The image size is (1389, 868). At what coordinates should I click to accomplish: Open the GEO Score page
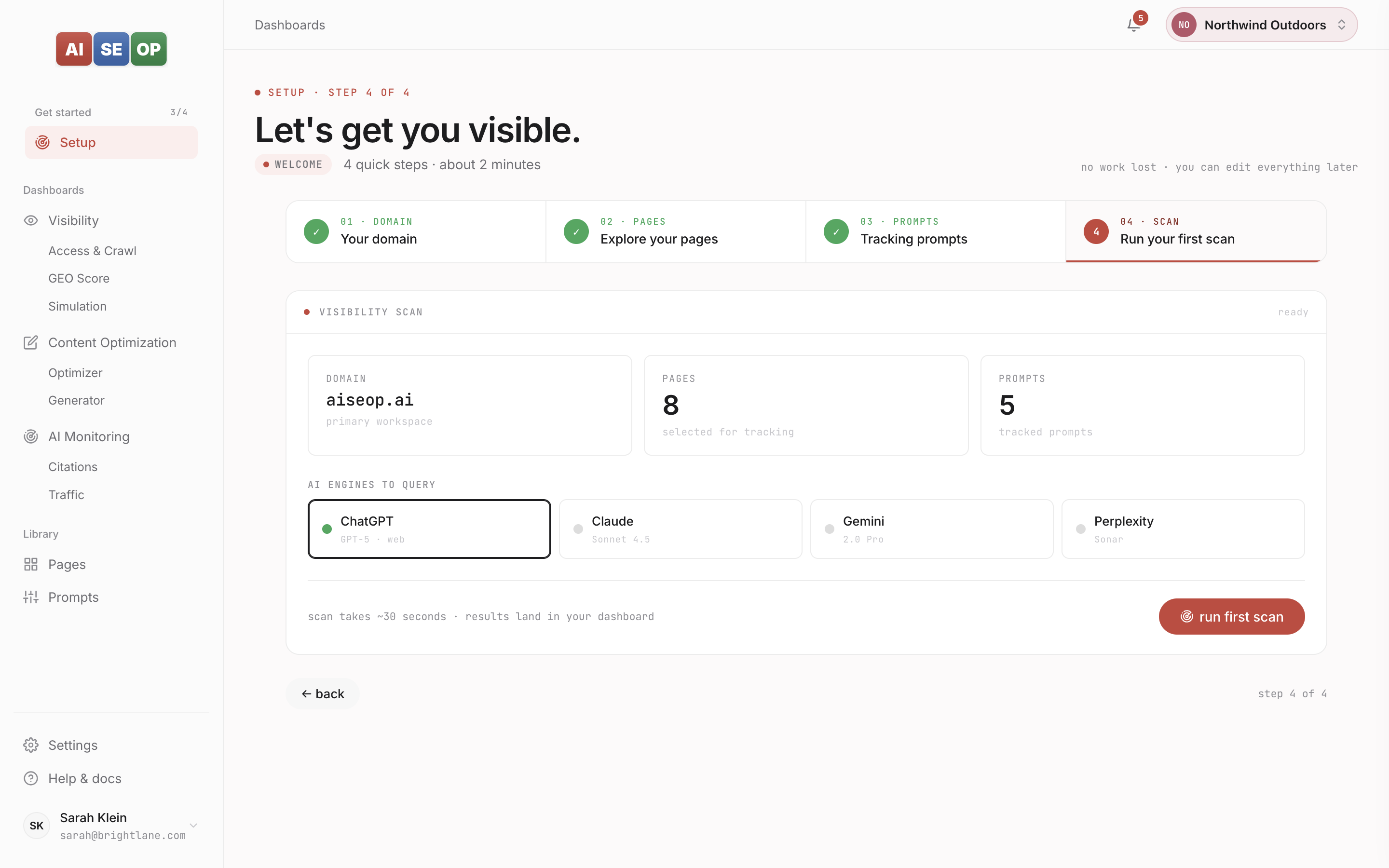pos(79,278)
